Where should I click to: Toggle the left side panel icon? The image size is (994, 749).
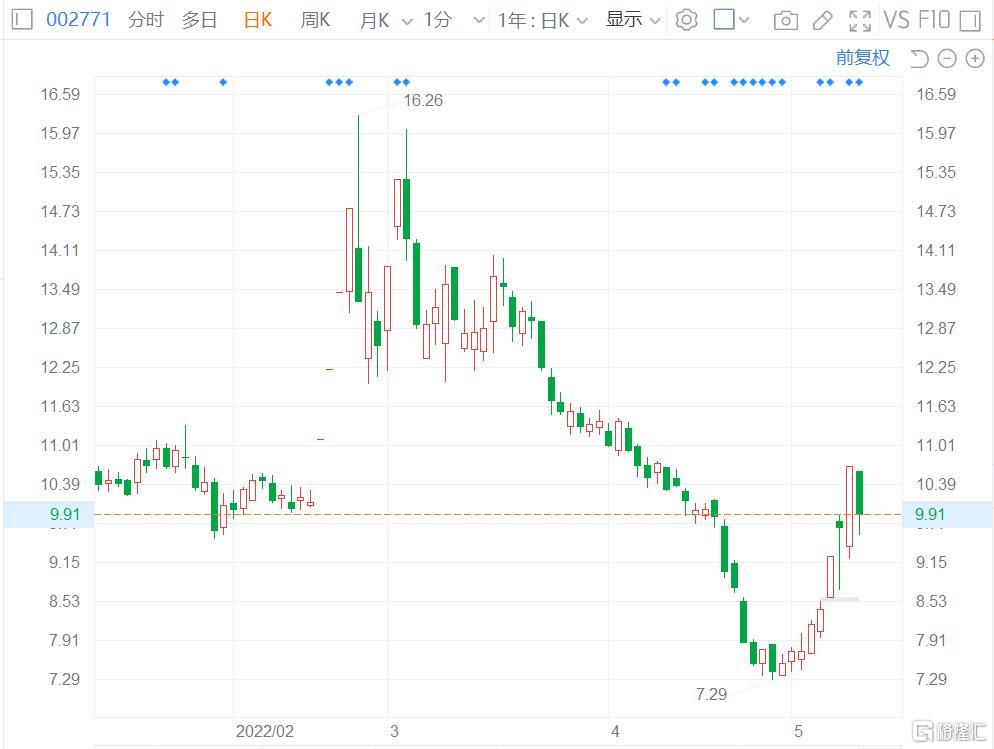click(x=22, y=20)
